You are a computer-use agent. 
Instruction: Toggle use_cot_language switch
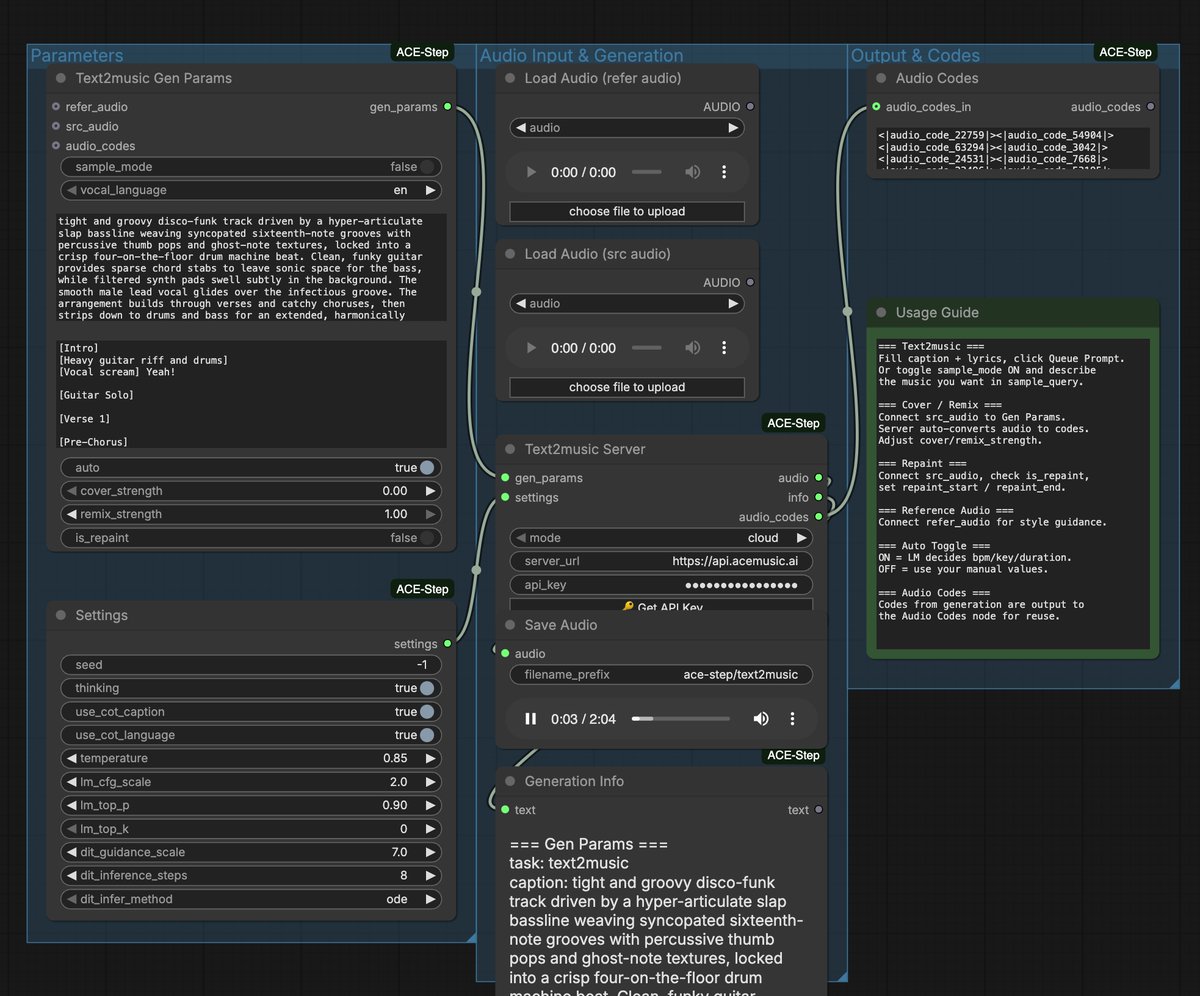tap(428, 735)
